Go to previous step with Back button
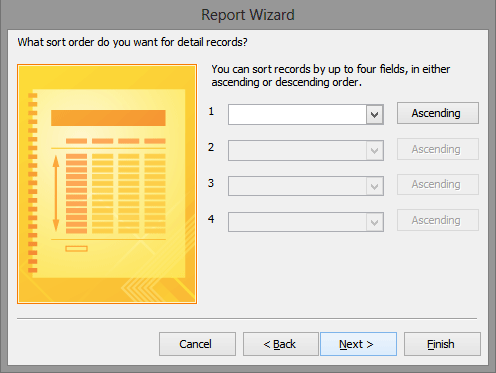 [x=280, y=344]
